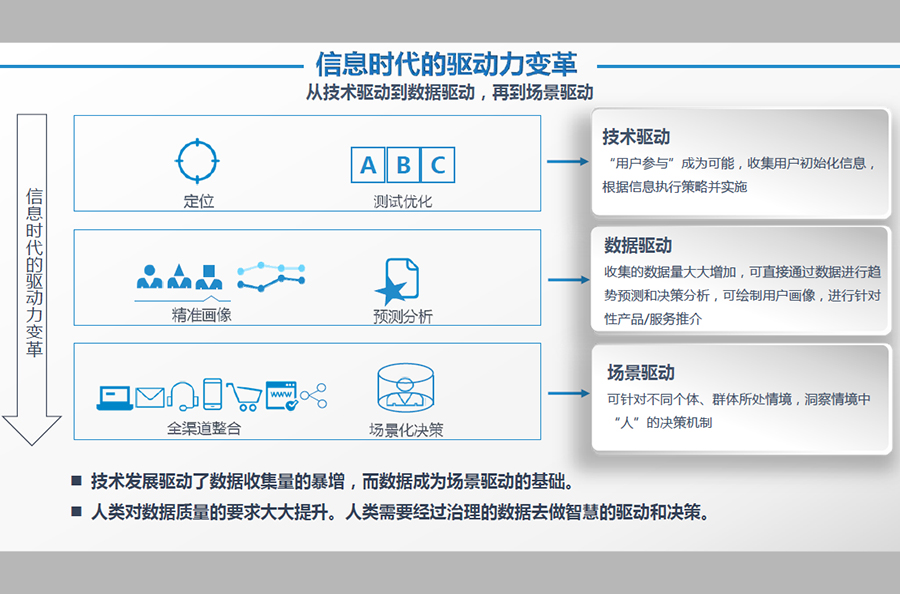Click the 场景化决策 cylinder person icon

pos(405,389)
